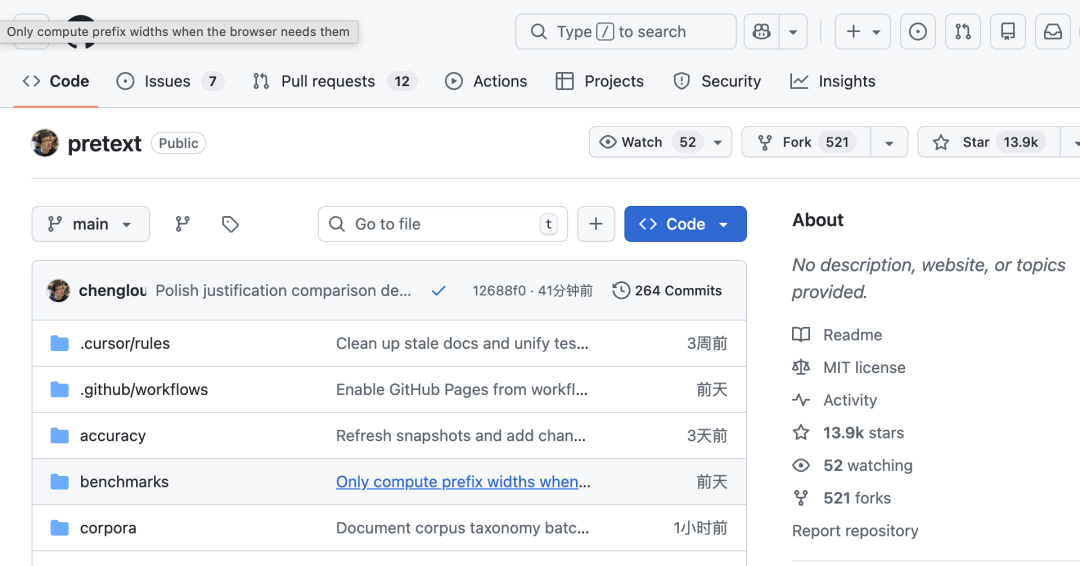
Task: Open commit Clean up stale docs
Action: point(462,343)
